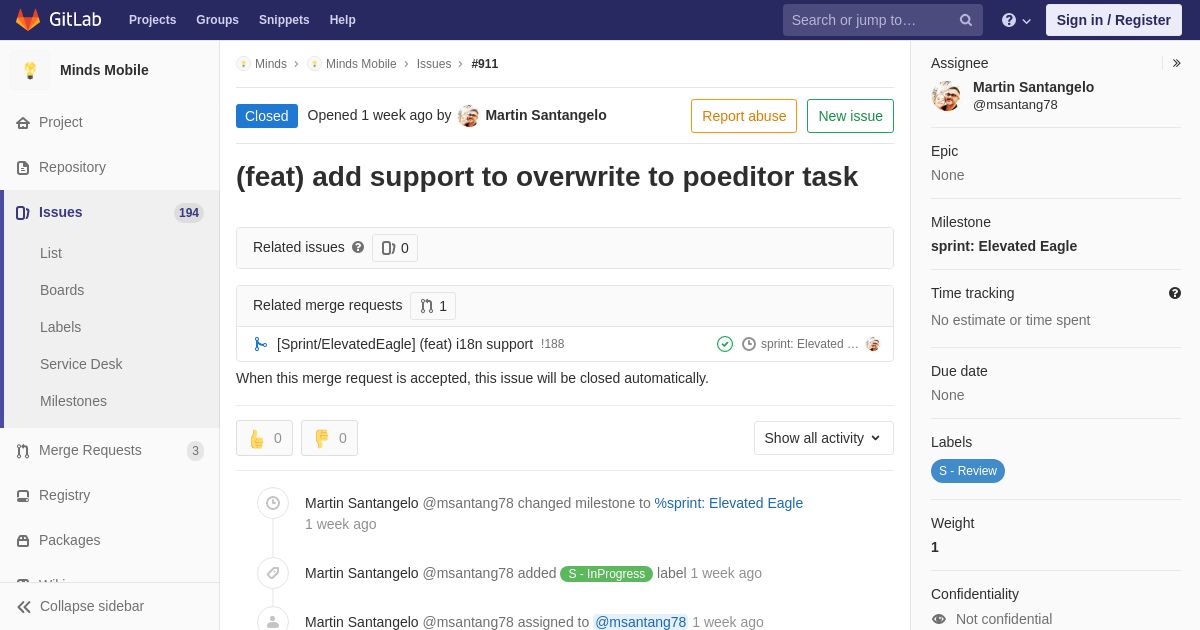Image resolution: width=1200 pixels, height=630 pixels.
Task: Click the merge request status icon for !188
Action: [261, 344]
